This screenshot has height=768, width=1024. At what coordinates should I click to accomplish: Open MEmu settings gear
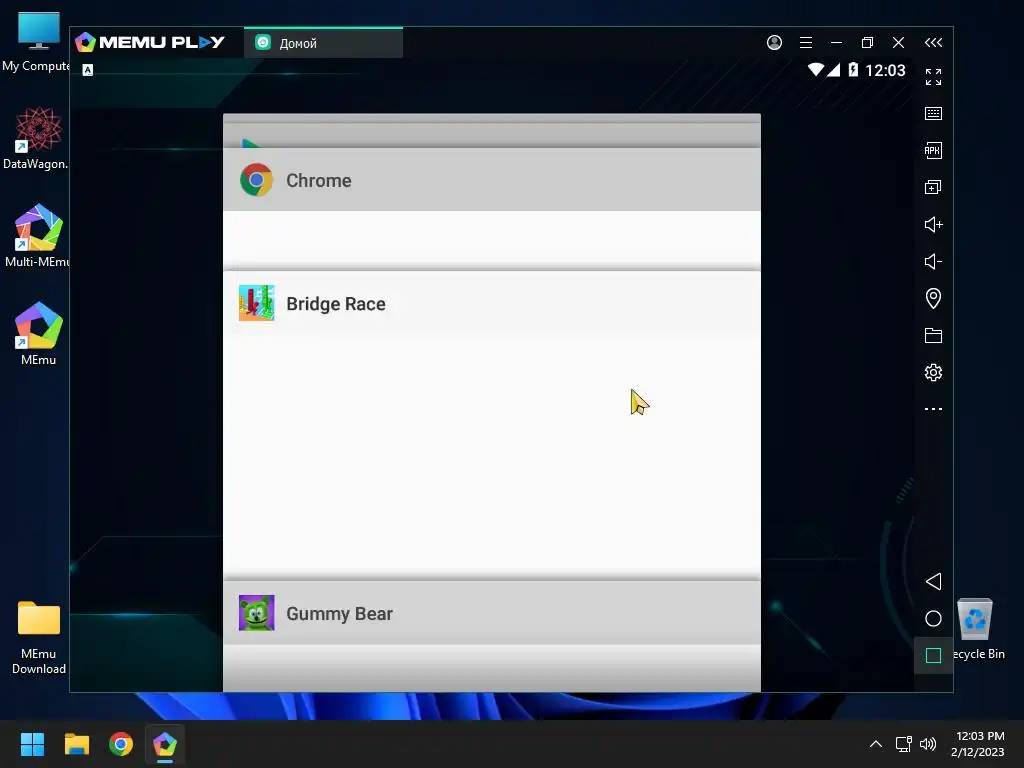(933, 372)
